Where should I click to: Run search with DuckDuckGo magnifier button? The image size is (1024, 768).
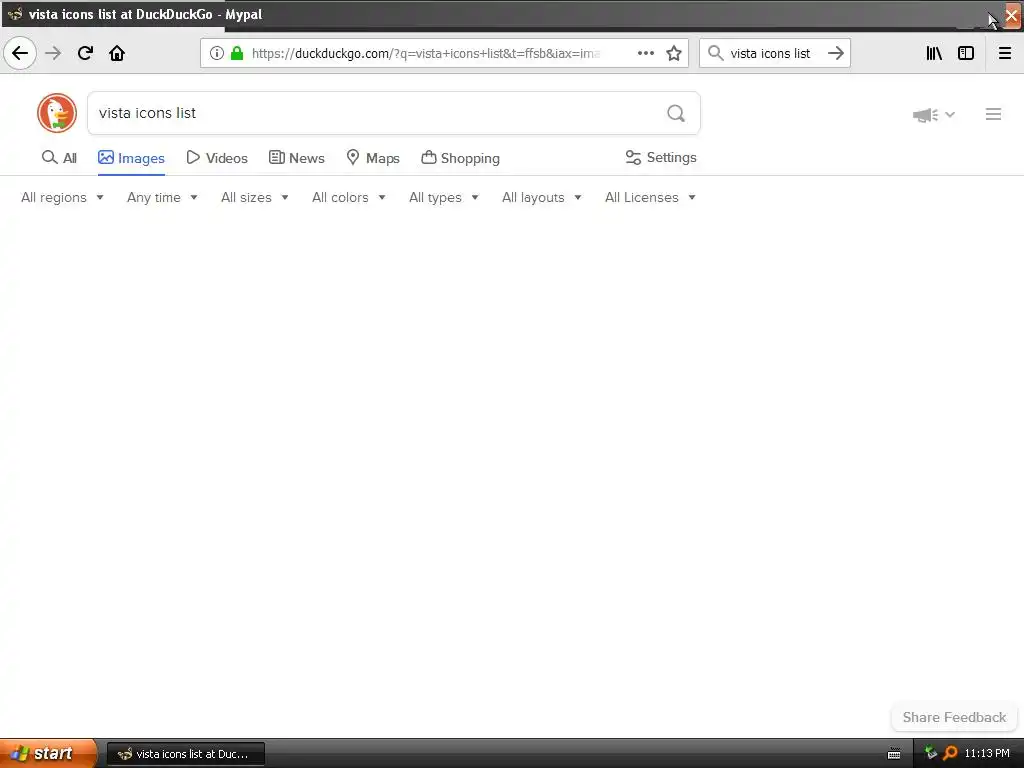pyautogui.click(x=676, y=114)
